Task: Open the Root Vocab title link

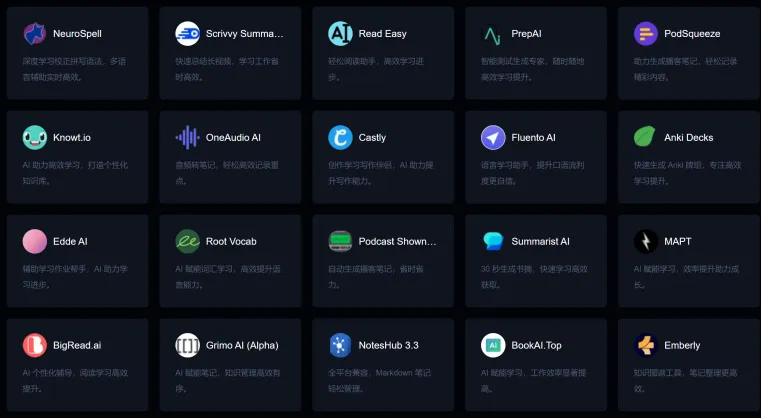Action: 231,241
